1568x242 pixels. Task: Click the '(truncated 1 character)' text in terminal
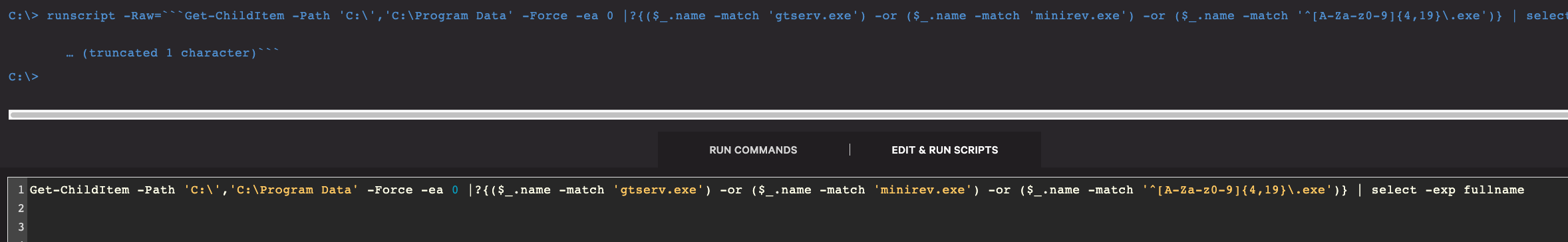click(x=169, y=53)
